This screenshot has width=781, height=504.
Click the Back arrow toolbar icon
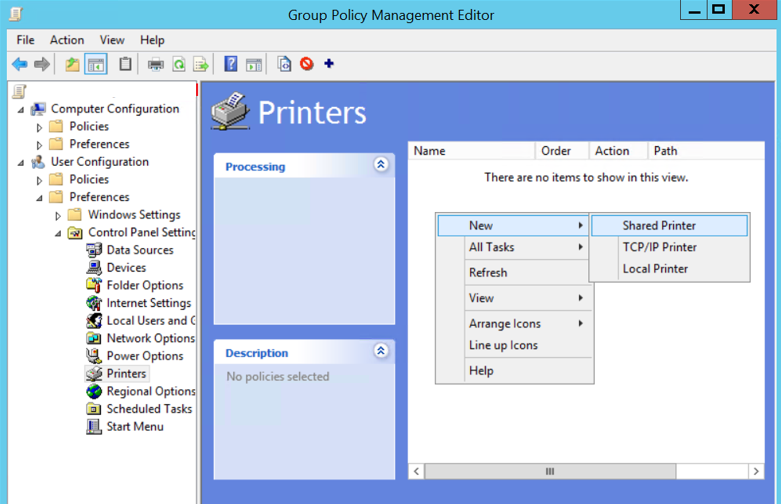[19, 64]
